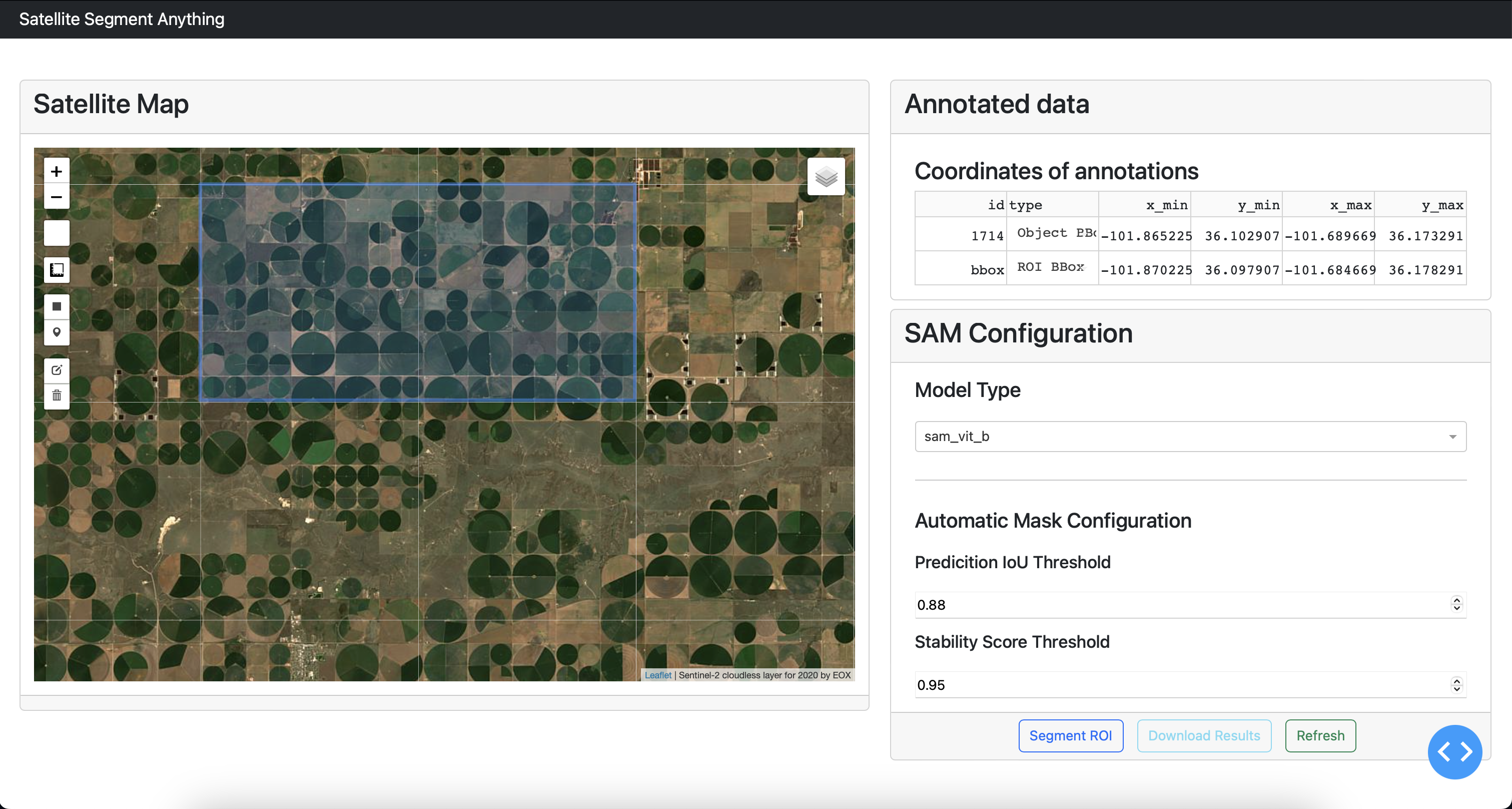Screen dimensions: 1512x809
Task: Select the draw rectangle tool
Action: coord(57,306)
